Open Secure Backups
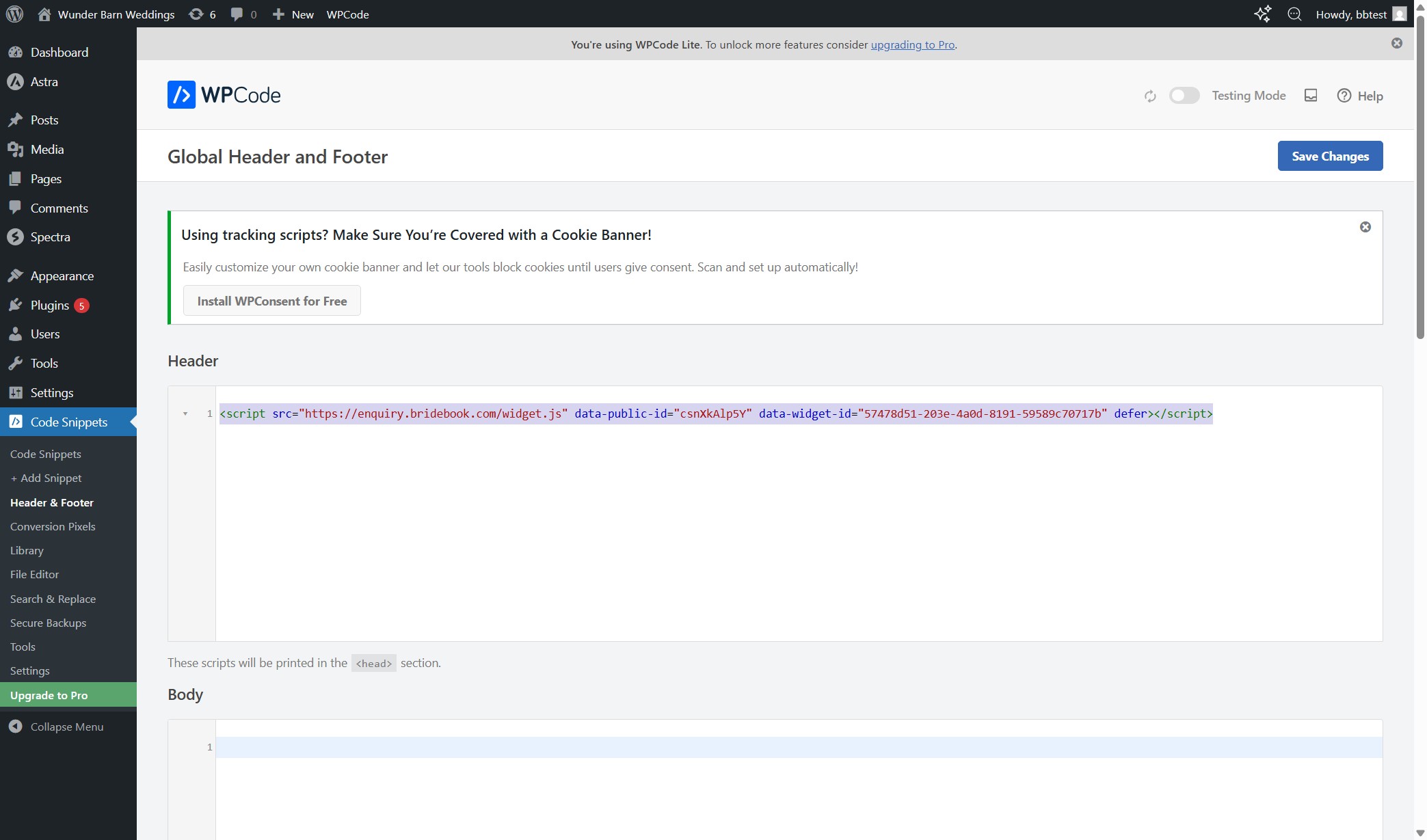Screen dimensions: 1427x840 click(48, 623)
